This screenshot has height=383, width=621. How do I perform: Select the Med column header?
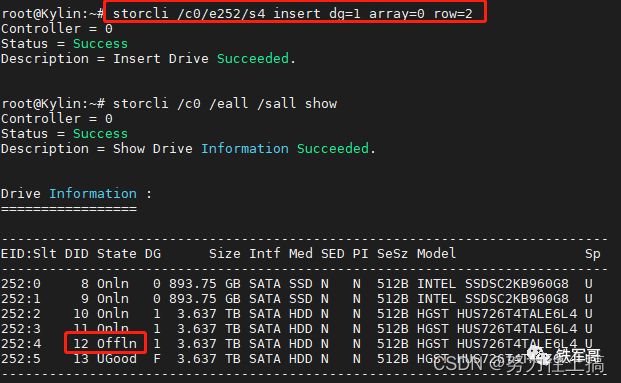pos(301,253)
